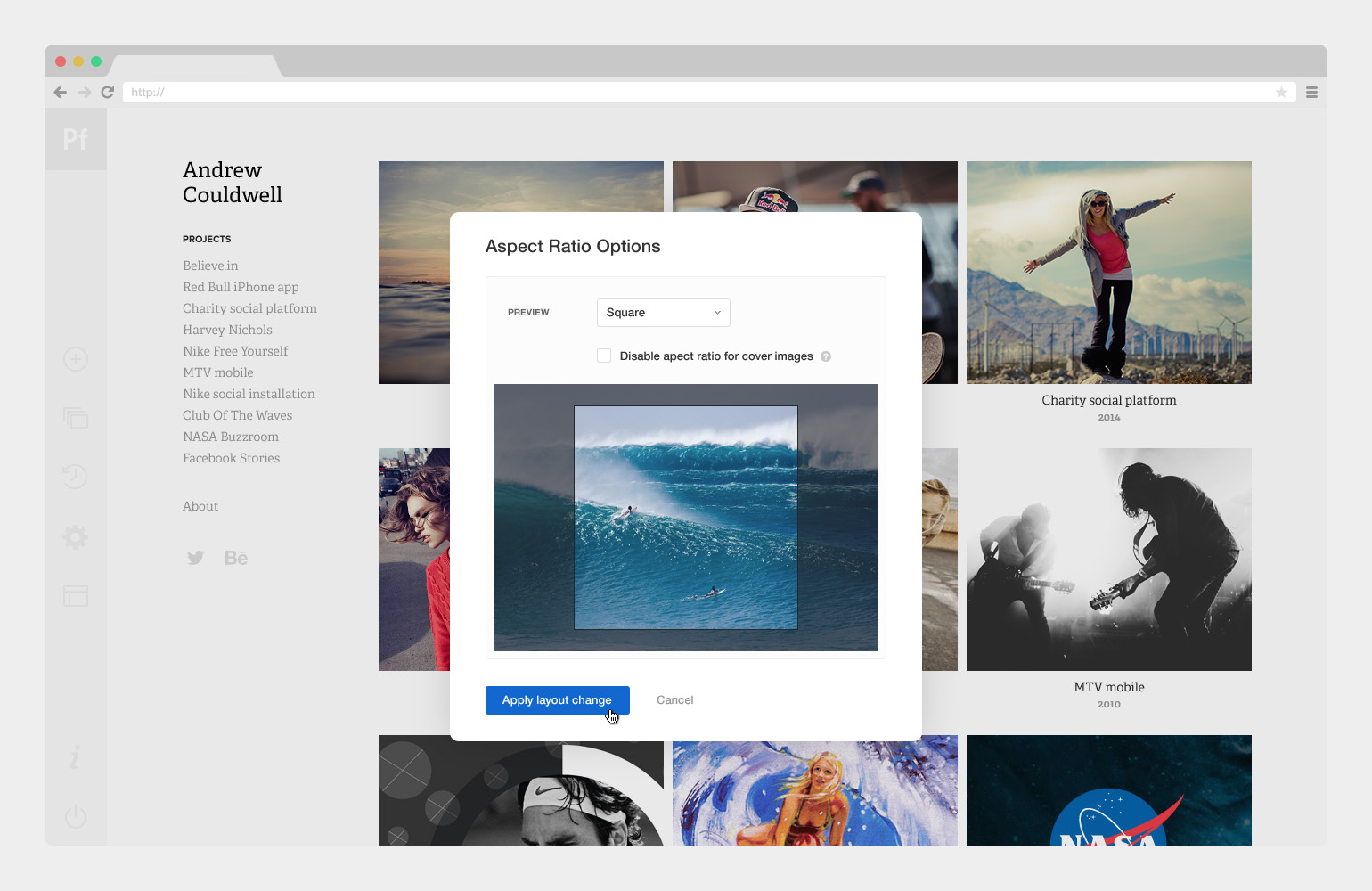1372x891 pixels.
Task: Click the Pf logo in the sidebar
Action: click(75, 138)
